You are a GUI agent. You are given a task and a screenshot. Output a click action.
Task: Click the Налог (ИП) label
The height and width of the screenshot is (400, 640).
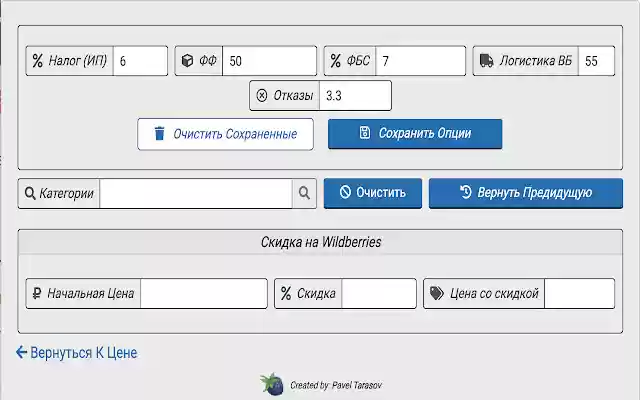pyautogui.click(x=78, y=61)
